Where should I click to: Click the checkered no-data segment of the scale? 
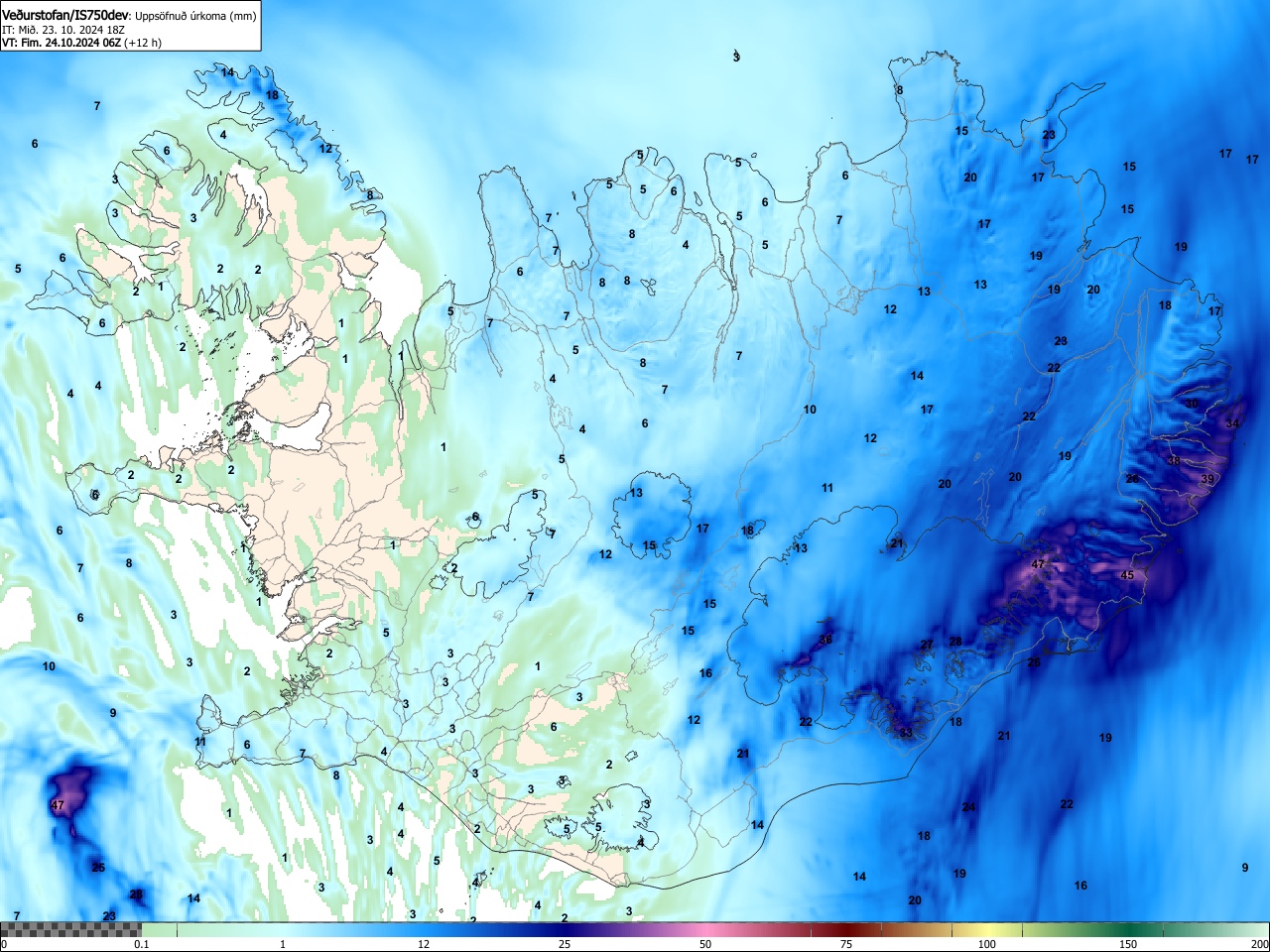tap(70, 930)
